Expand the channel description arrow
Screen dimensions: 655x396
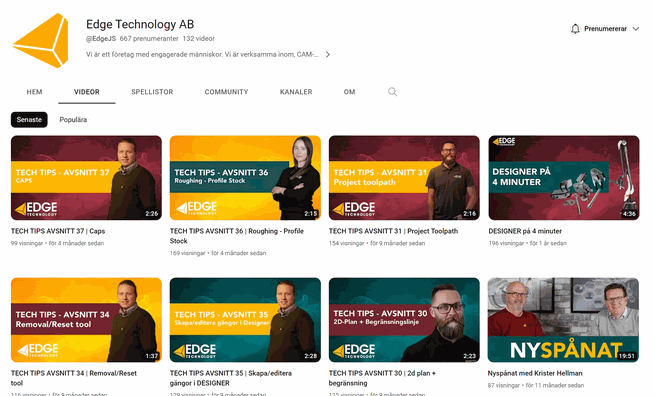(x=328, y=54)
